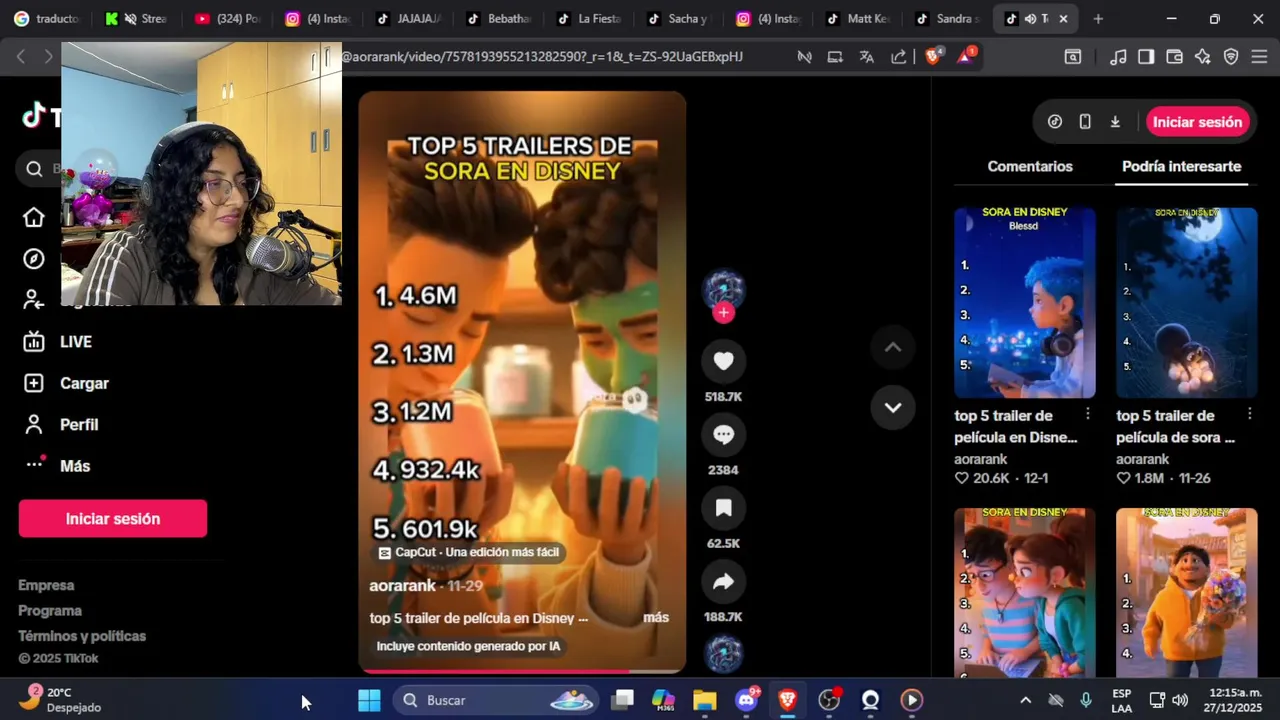Screen dimensions: 1280x720
Task: Switch to the 'Bebatha' browser tab
Action: pyautogui.click(x=498, y=19)
